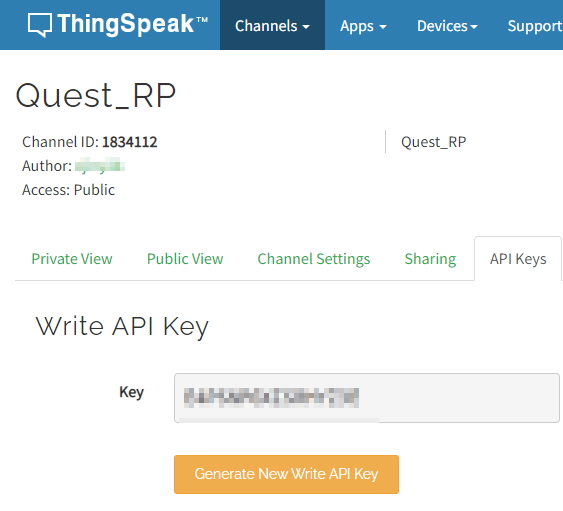Select the API Keys tab
This screenshot has height=511, width=563.
click(518, 259)
